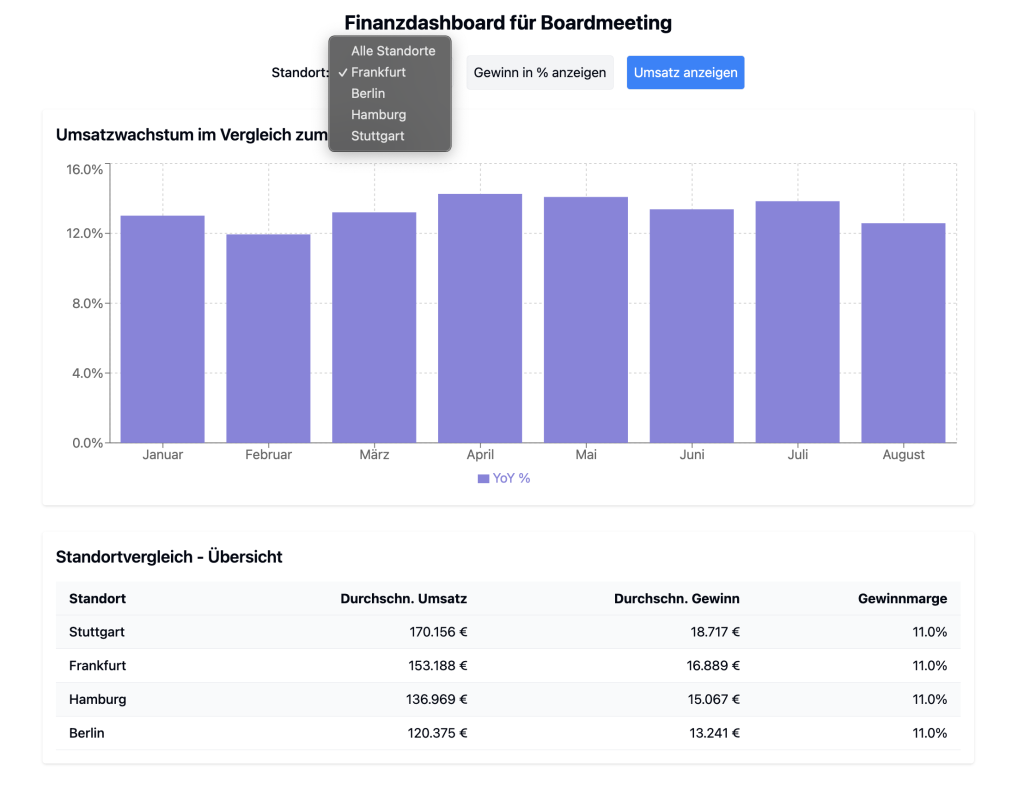
Task: Click the 'YoY %' legend label
Action: click(x=511, y=479)
